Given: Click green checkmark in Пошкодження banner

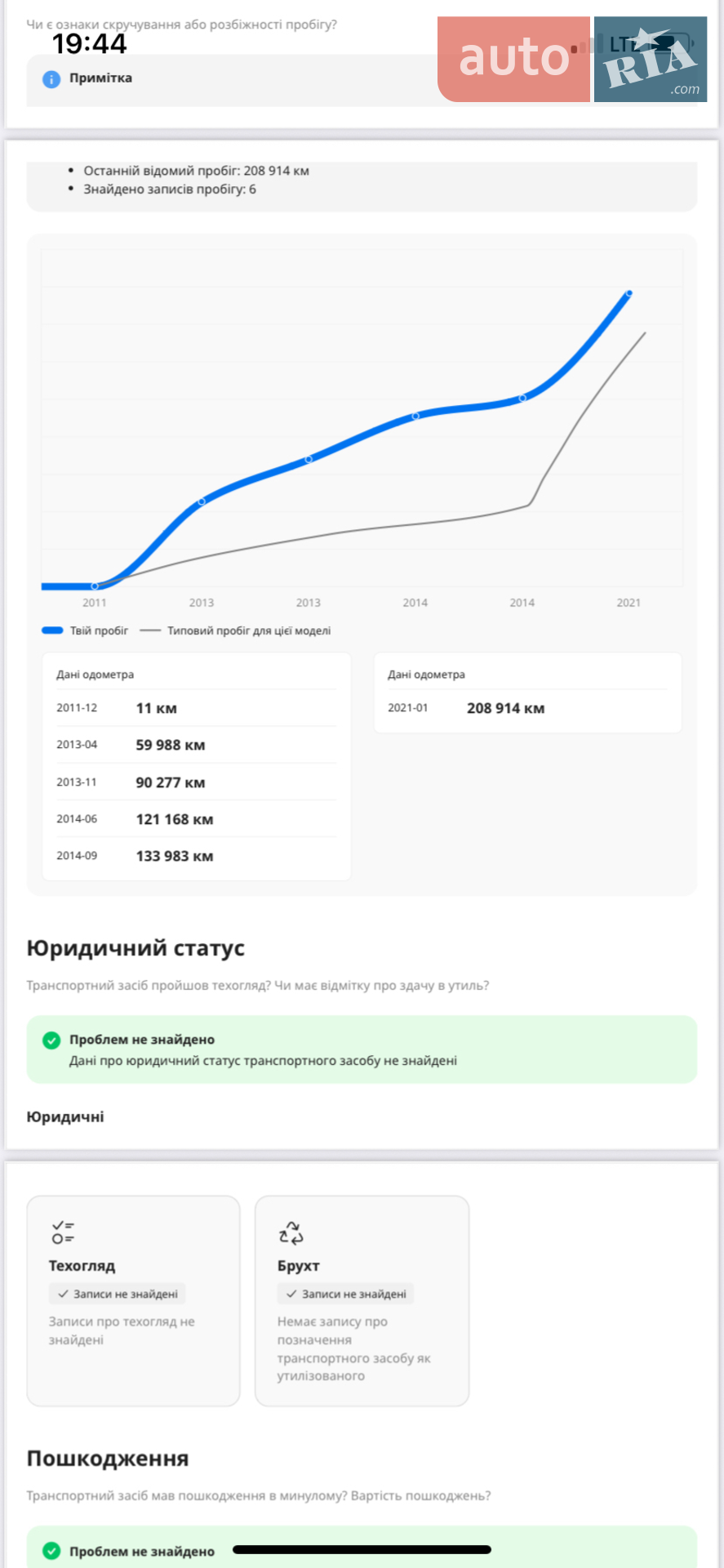Looking at the screenshot, I should [51, 1551].
